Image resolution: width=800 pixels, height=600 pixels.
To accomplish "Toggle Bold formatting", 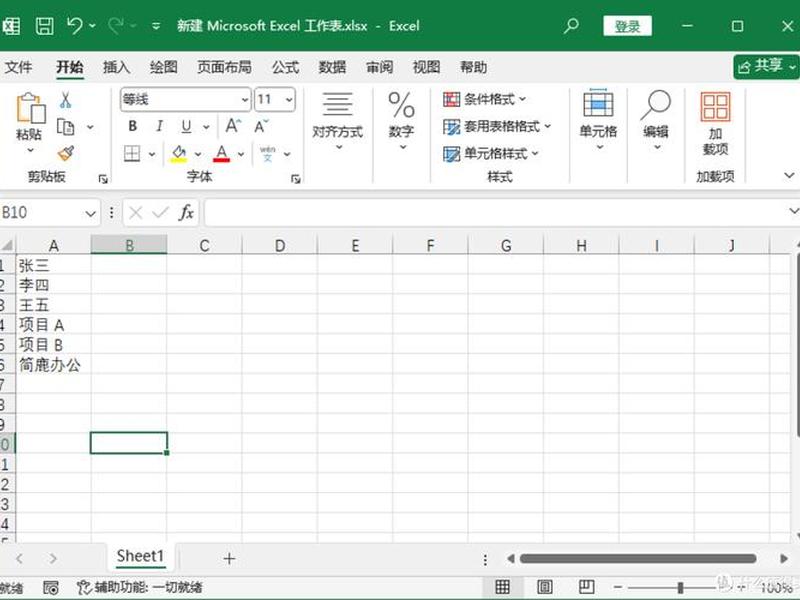I will coord(133,126).
